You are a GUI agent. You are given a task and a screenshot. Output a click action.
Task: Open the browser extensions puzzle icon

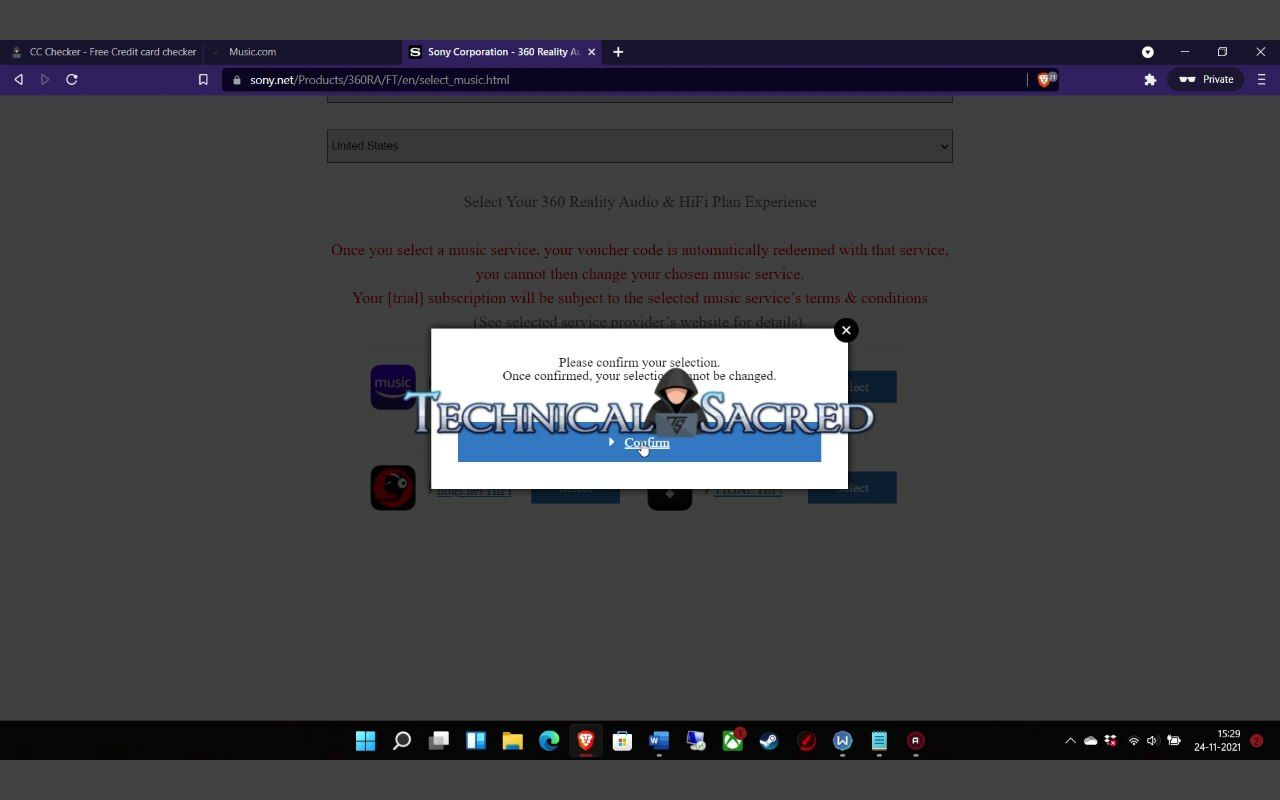point(1150,80)
